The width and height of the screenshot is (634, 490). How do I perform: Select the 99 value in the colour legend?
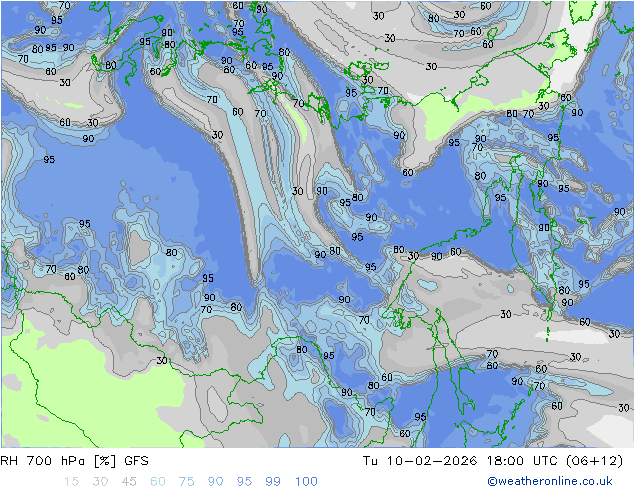273,482
